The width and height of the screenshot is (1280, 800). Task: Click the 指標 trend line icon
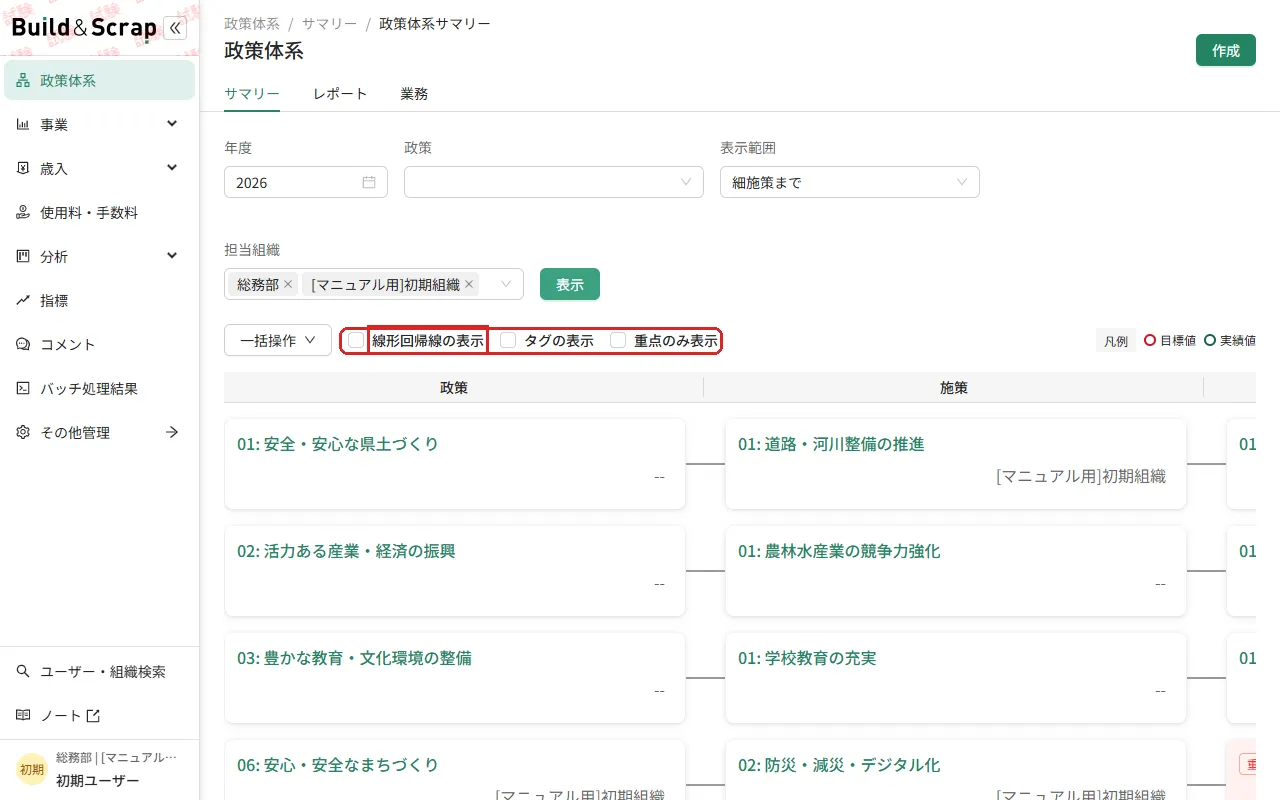pyautogui.click(x=23, y=301)
